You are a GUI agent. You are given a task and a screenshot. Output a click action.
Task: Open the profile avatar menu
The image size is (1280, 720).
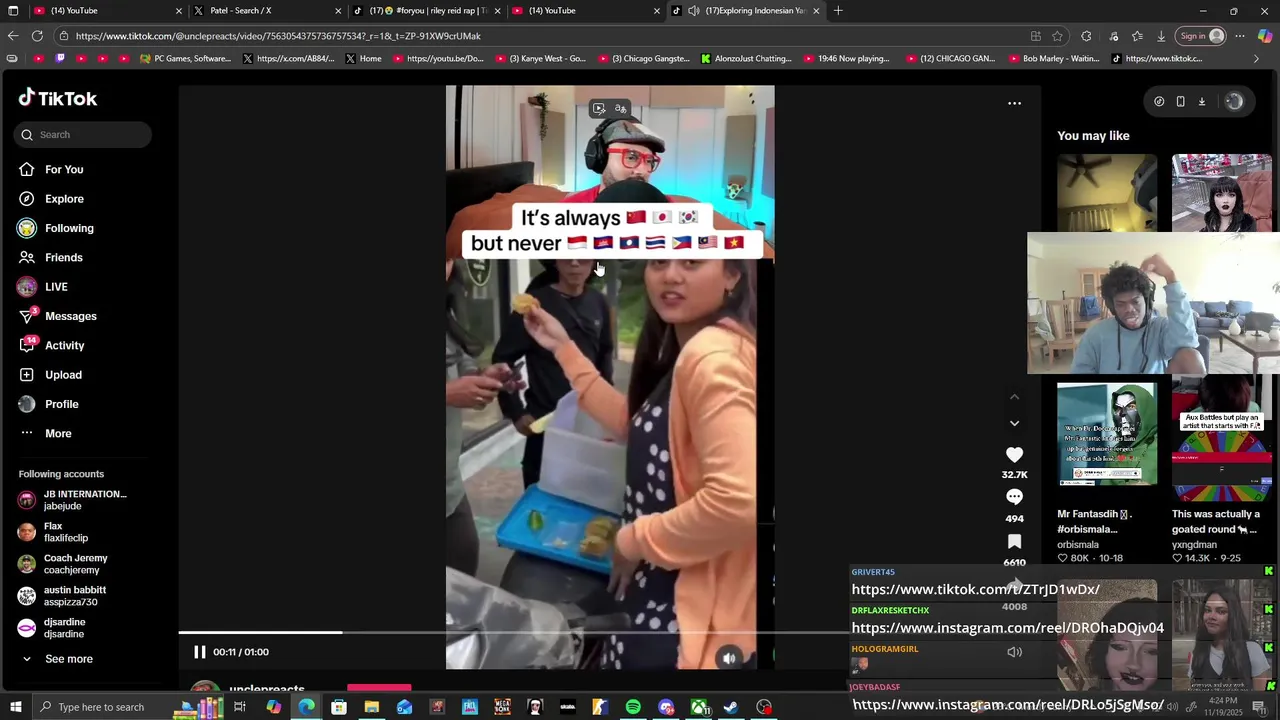click(x=1234, y=101)
